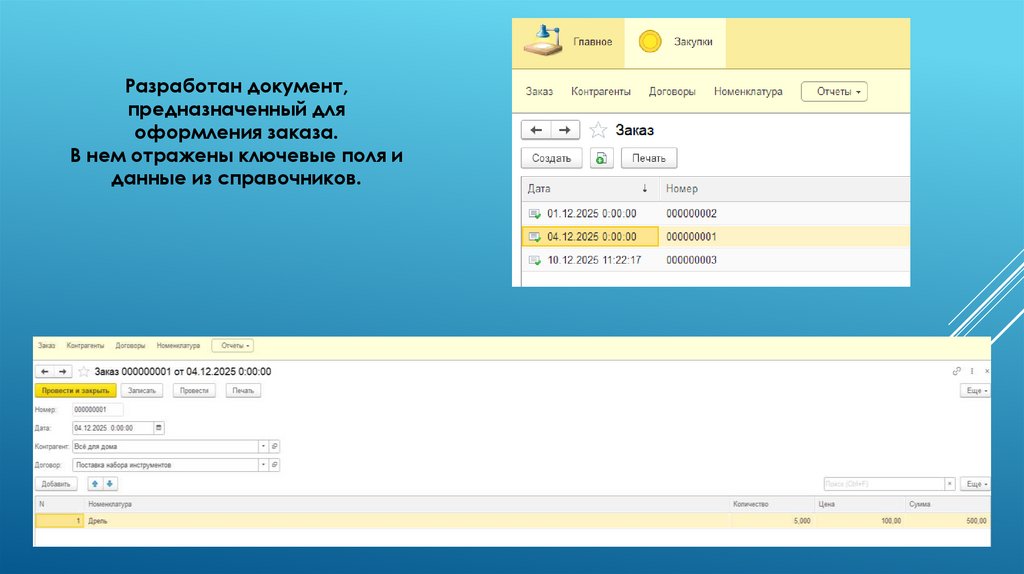The image size is (1024, 574).
Task: Expand the Отчеты dropdown in the lower form window
Action: click(232, 345)
